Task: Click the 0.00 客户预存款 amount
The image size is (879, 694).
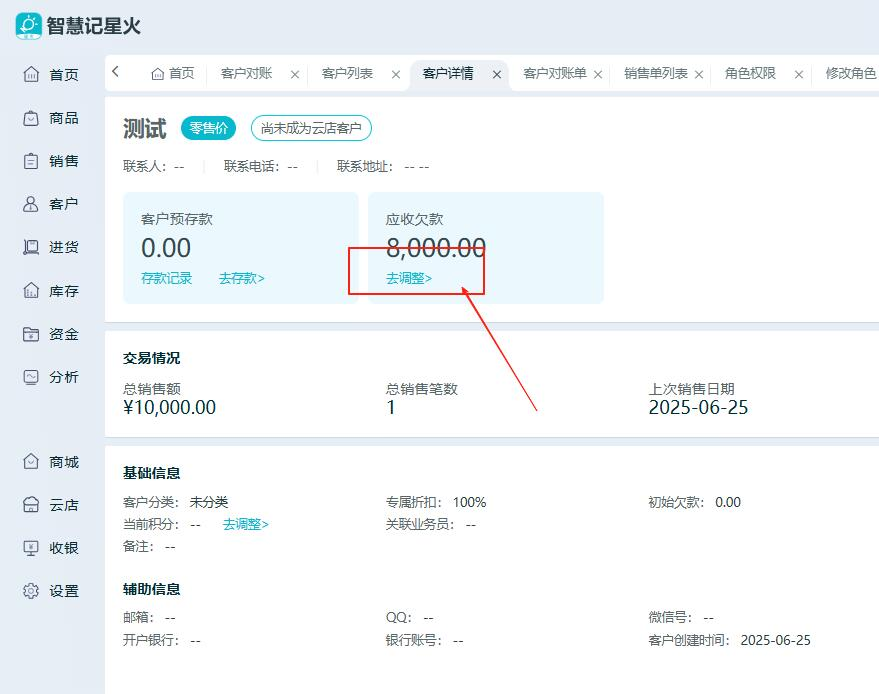Action: coord(166,248)
